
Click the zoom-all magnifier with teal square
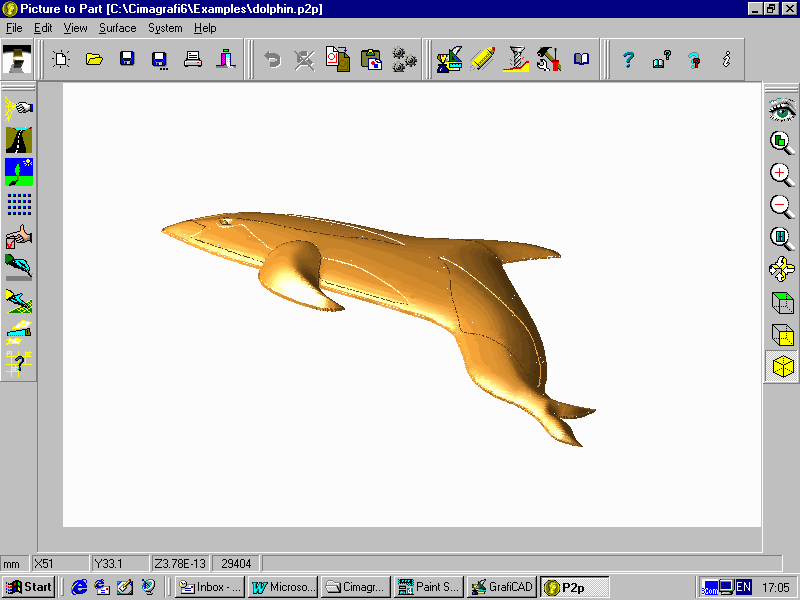tap(782, 238)
